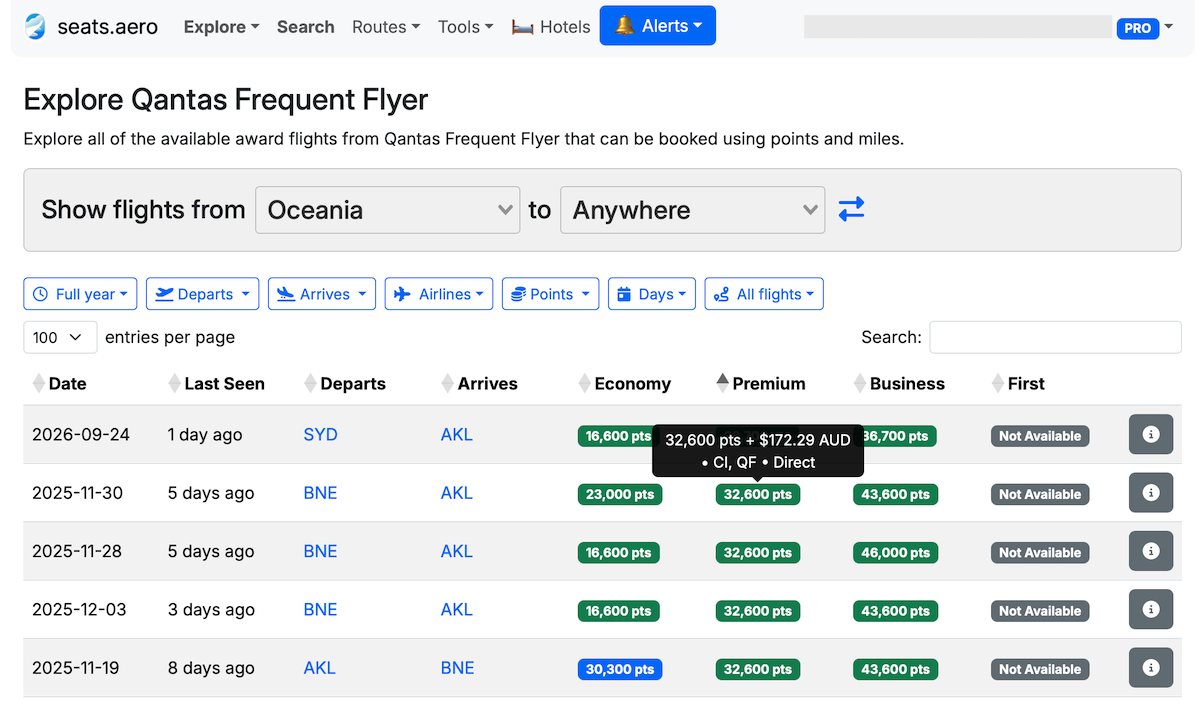
Task: Click the Alerts button
Action: coord(657,25)
